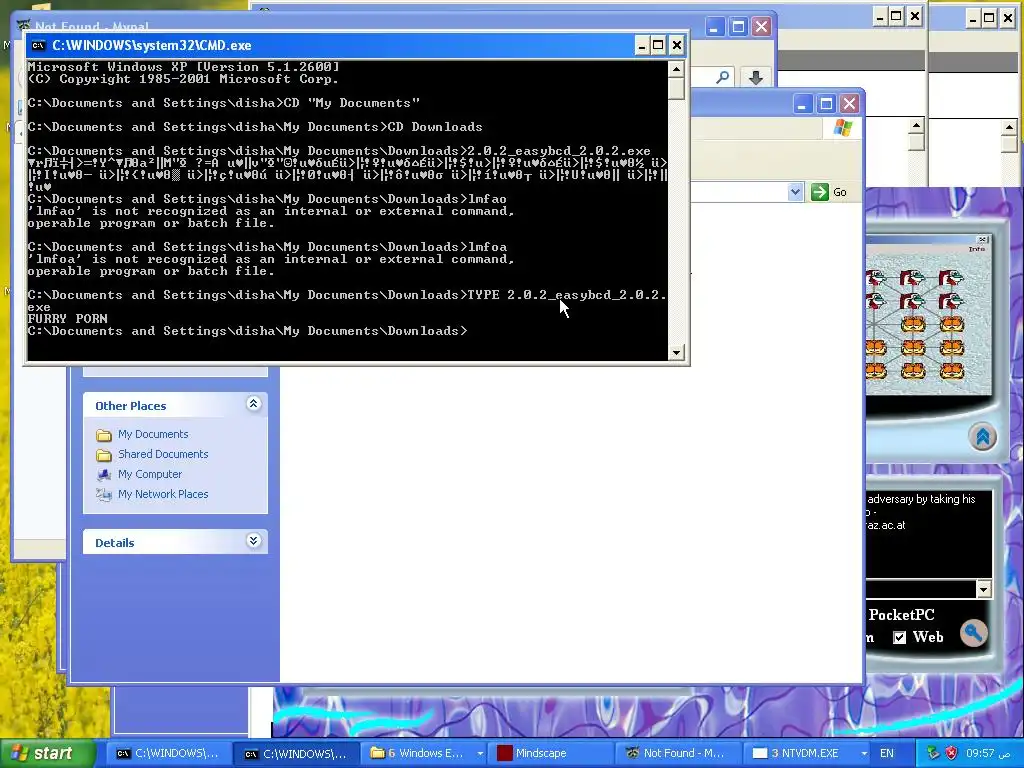This screenshot has width=1024, height=768.
Task: Minimize the Not Found Mypal window
Action: (x=714, y=27)
